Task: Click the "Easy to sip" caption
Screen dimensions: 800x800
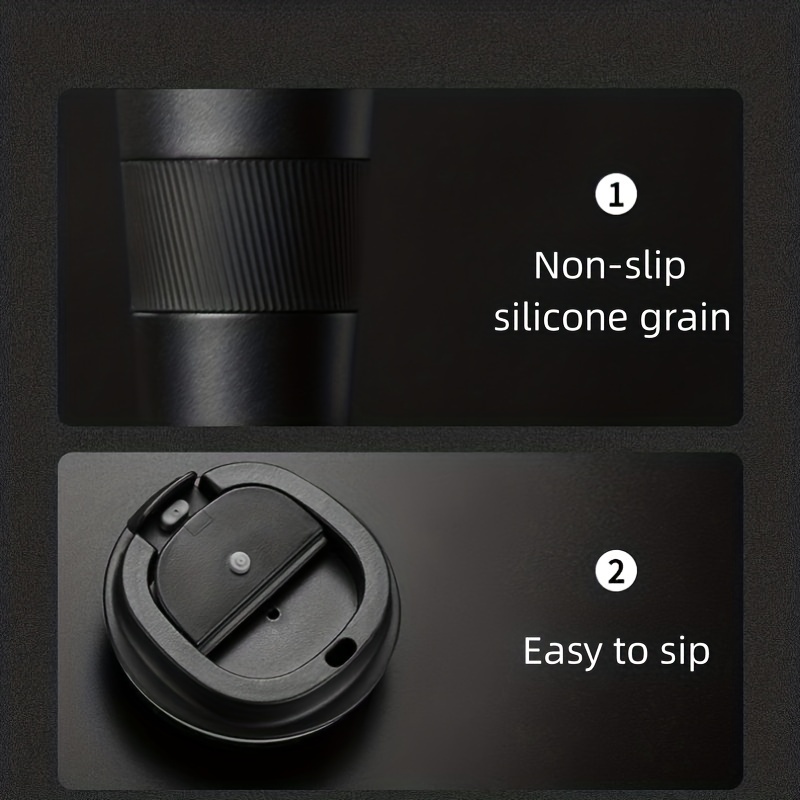Action: point(616,652)
